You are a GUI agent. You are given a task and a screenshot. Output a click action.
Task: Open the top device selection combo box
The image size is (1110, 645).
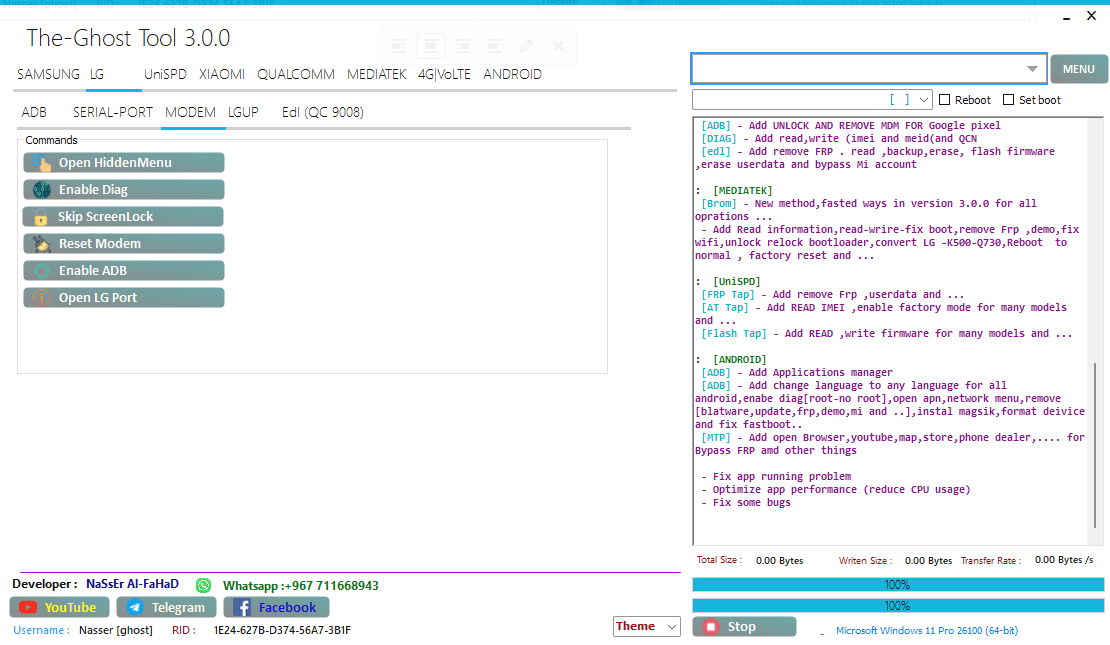tap(1032, 69)
